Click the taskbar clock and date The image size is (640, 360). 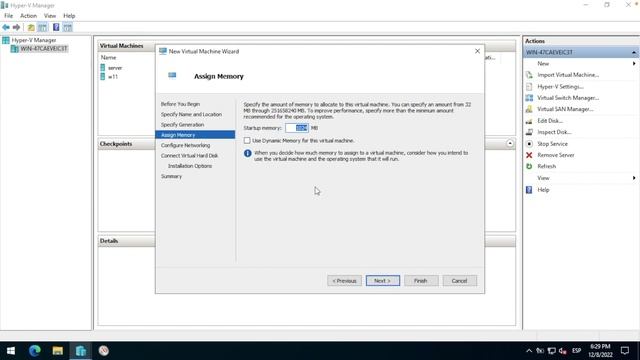[x=600, y=351]
